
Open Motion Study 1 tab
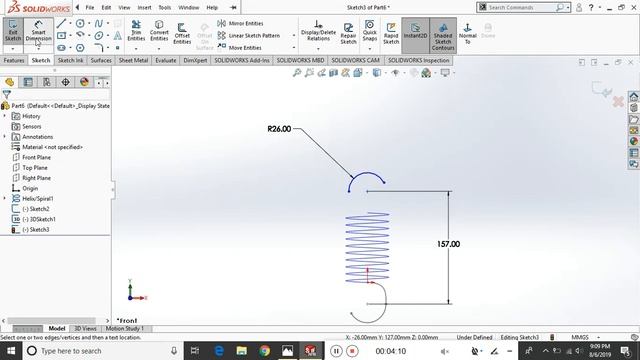(x=124, y=329)
